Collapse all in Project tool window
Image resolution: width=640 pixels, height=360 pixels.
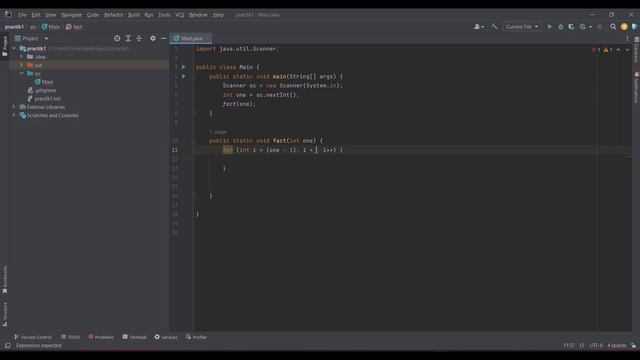tap(139, 38)
